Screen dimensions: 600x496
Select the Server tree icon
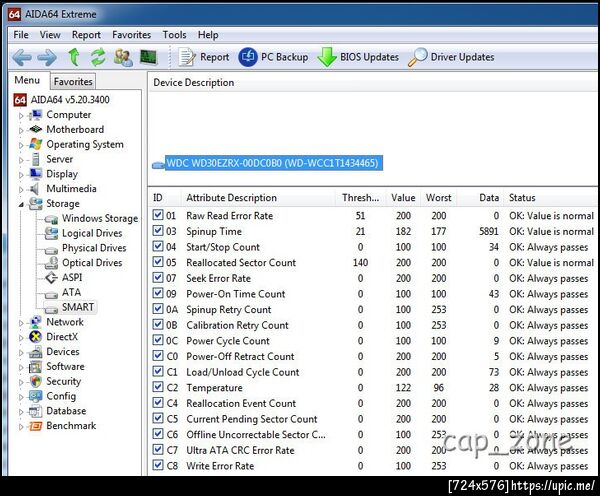tap(36, 159)
